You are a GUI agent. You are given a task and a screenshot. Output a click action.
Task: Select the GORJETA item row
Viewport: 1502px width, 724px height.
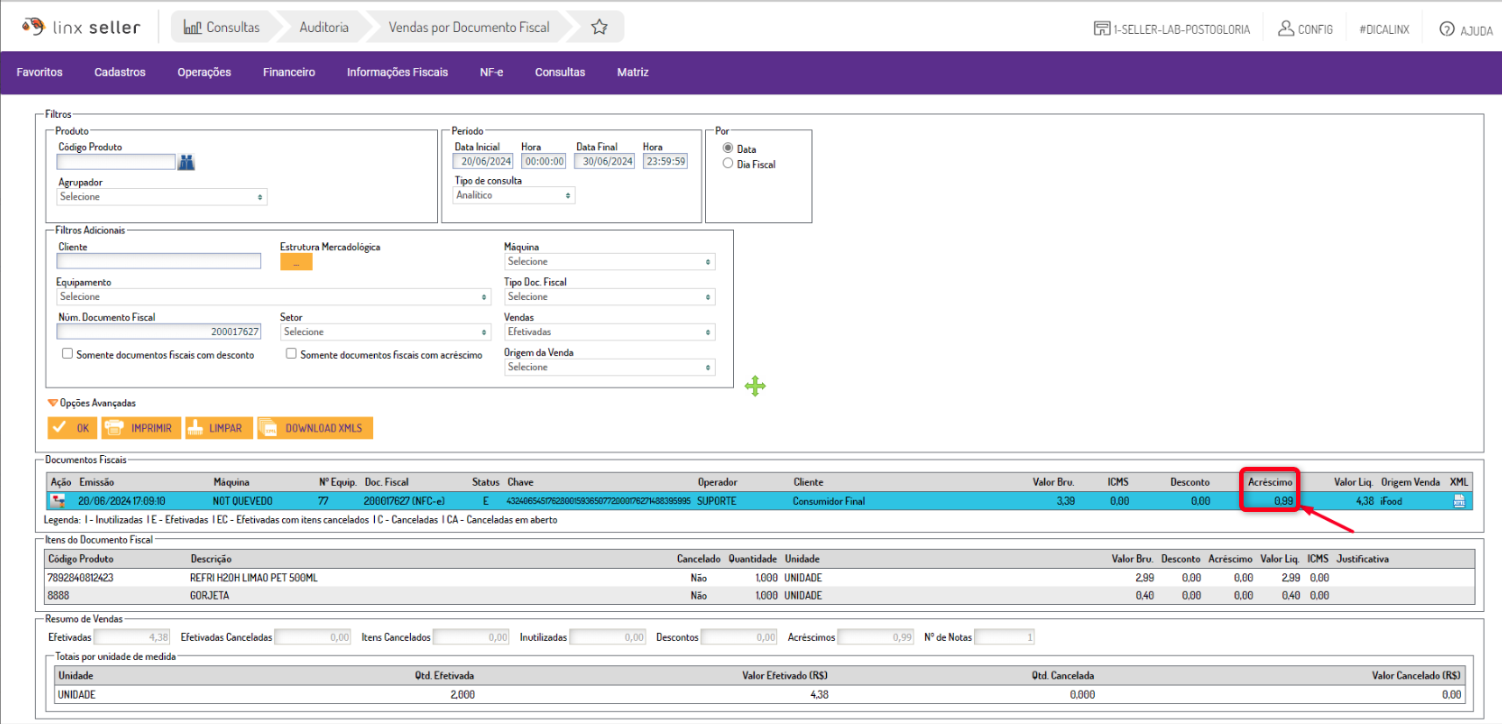click(x=759, y=595)
